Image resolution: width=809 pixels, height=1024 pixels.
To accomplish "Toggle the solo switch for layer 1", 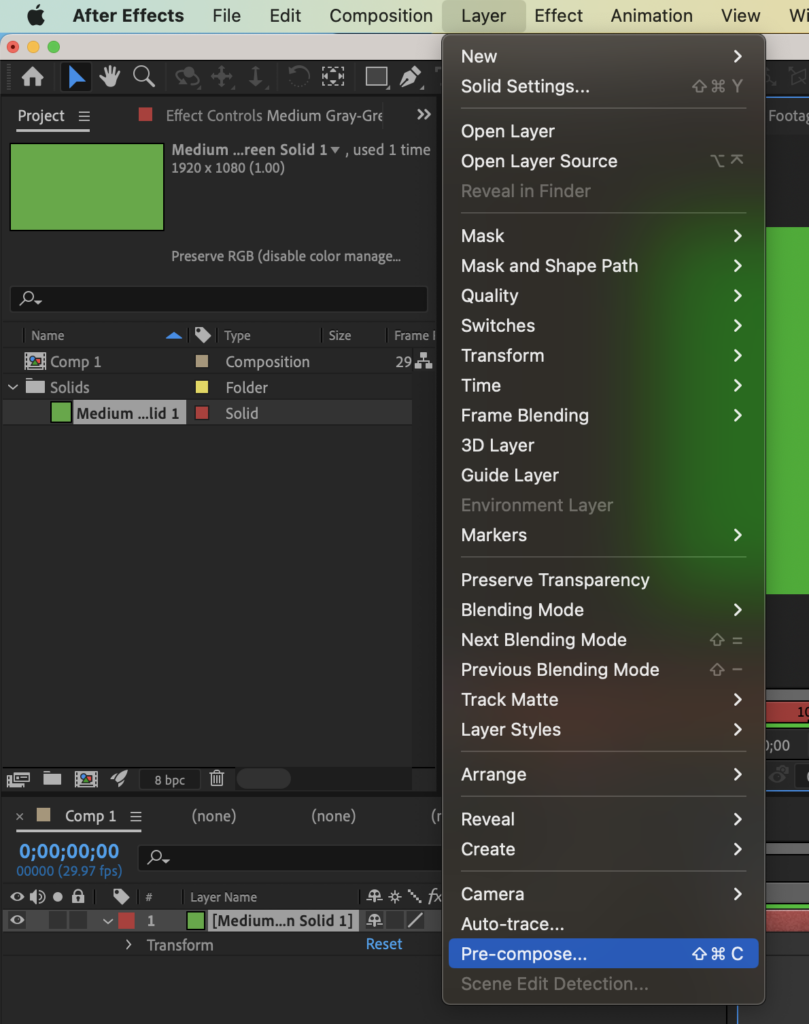I will (57, 920).
